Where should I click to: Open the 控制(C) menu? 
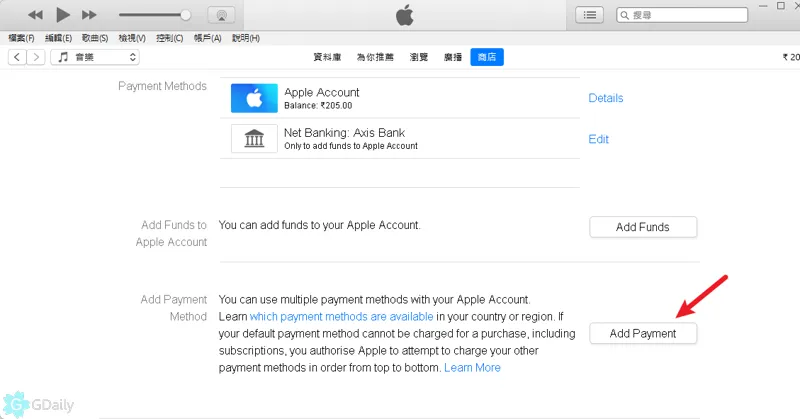click(x=169, y=38)
